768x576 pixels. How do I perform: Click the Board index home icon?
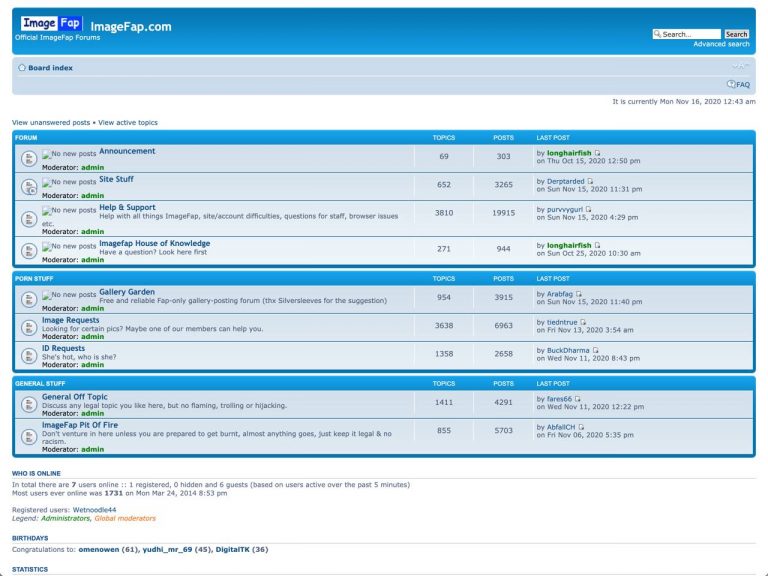22,68
